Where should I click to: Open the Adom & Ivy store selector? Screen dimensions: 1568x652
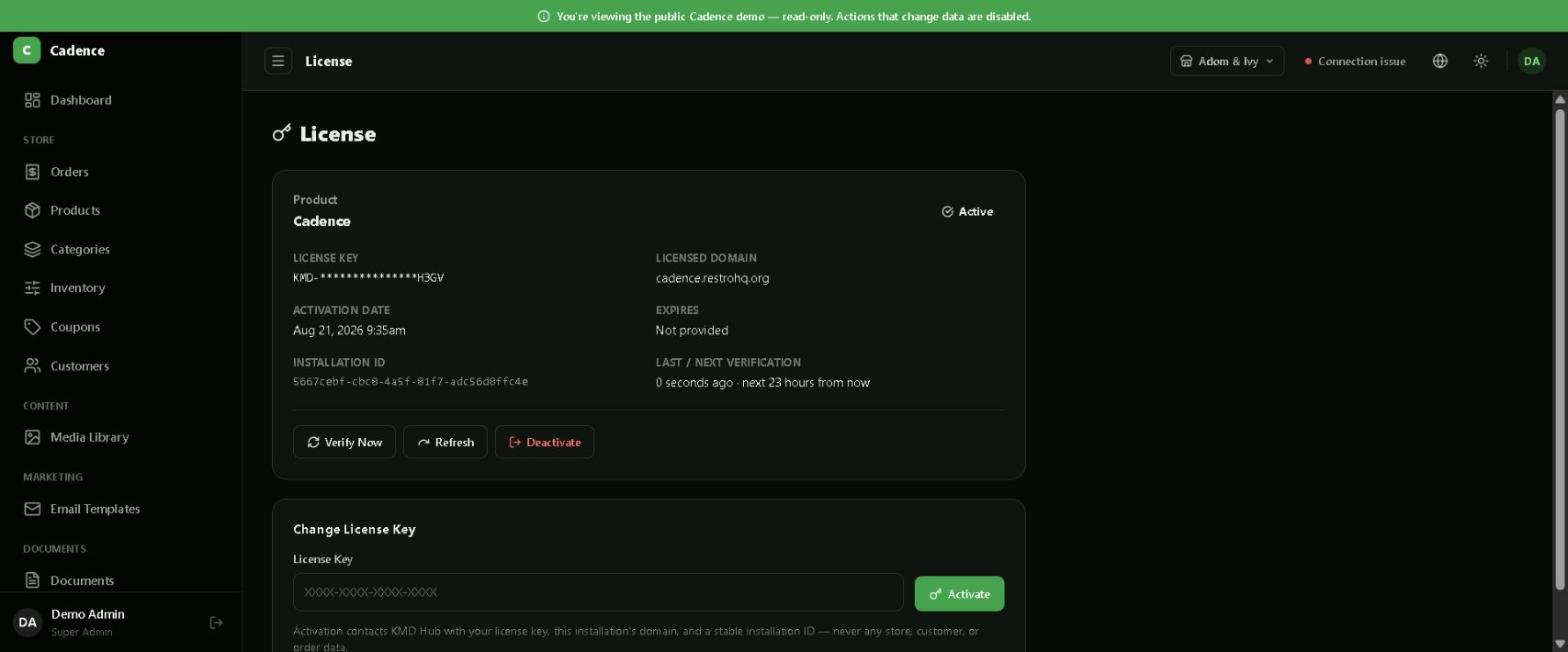pos(1227,61)
